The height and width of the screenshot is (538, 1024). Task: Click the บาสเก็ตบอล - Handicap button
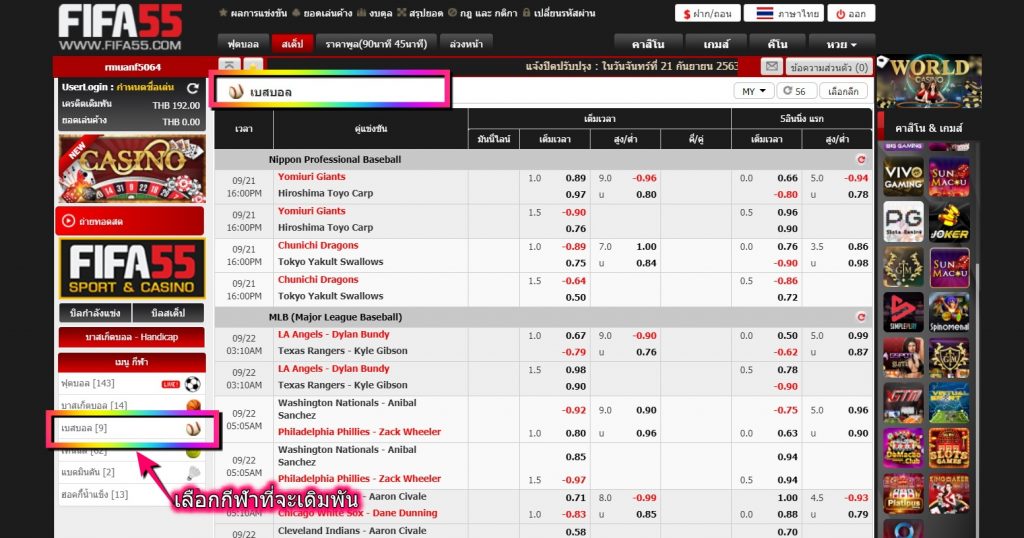click(x=131, y=338)
